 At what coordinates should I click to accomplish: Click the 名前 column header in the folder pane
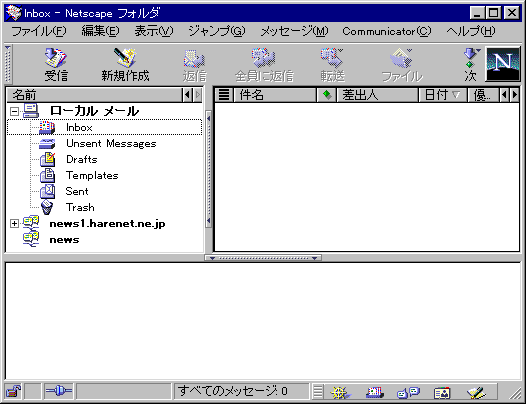click(x=94, y=95)
